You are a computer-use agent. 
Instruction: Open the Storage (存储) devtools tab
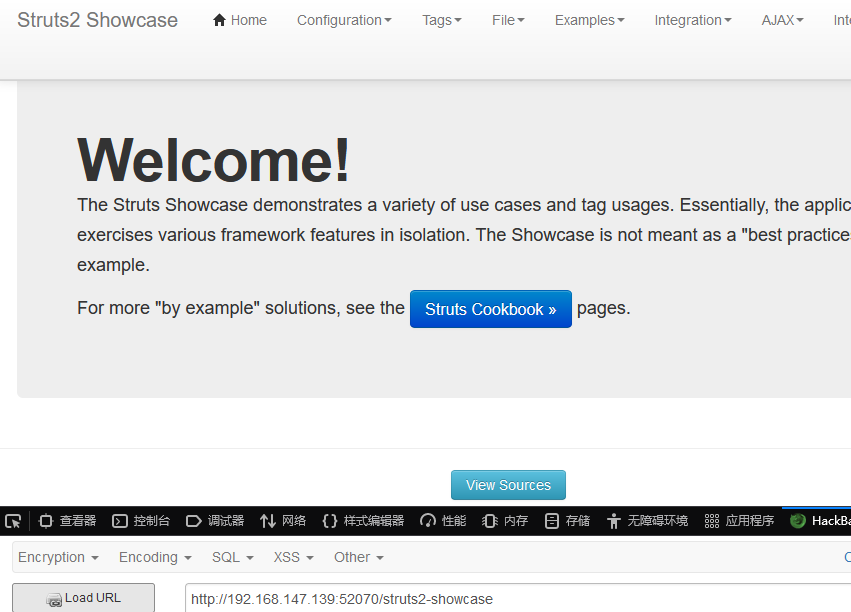point(567,521)
